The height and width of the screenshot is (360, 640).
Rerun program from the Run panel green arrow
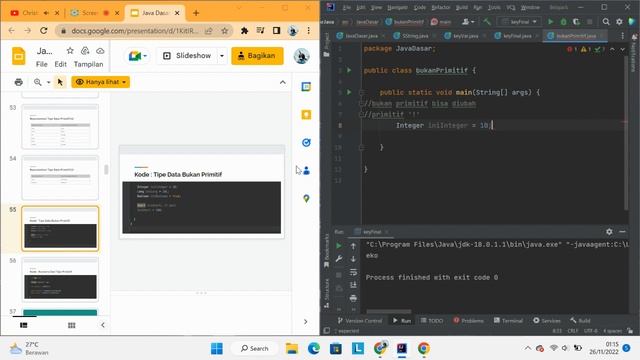click(x=338, y=246)
